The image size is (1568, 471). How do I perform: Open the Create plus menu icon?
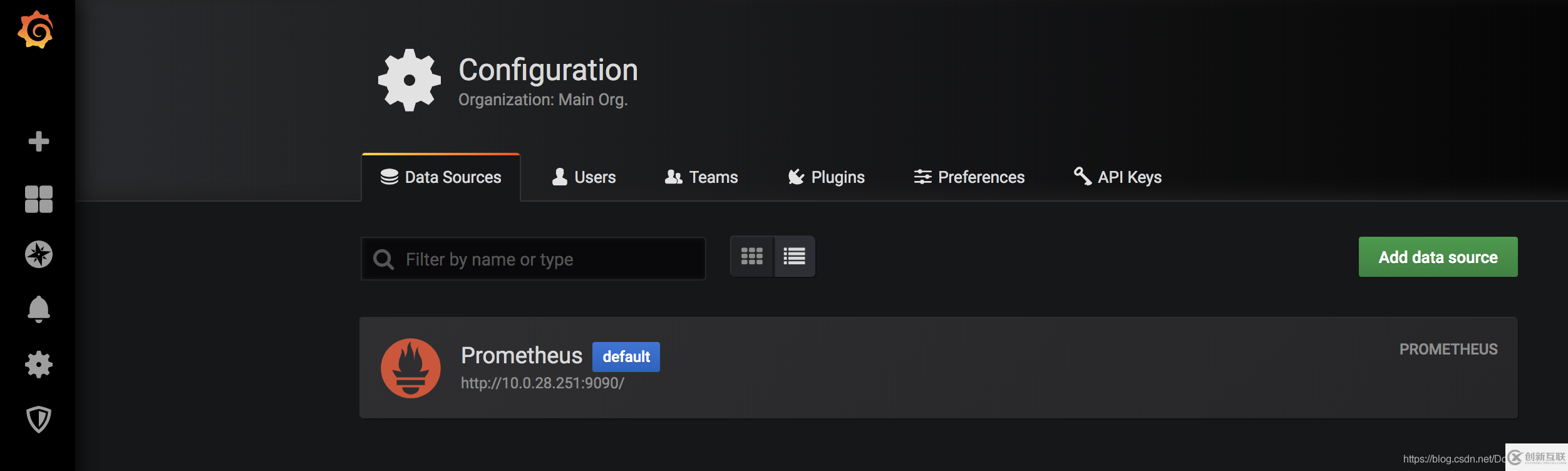click(39, 142)
